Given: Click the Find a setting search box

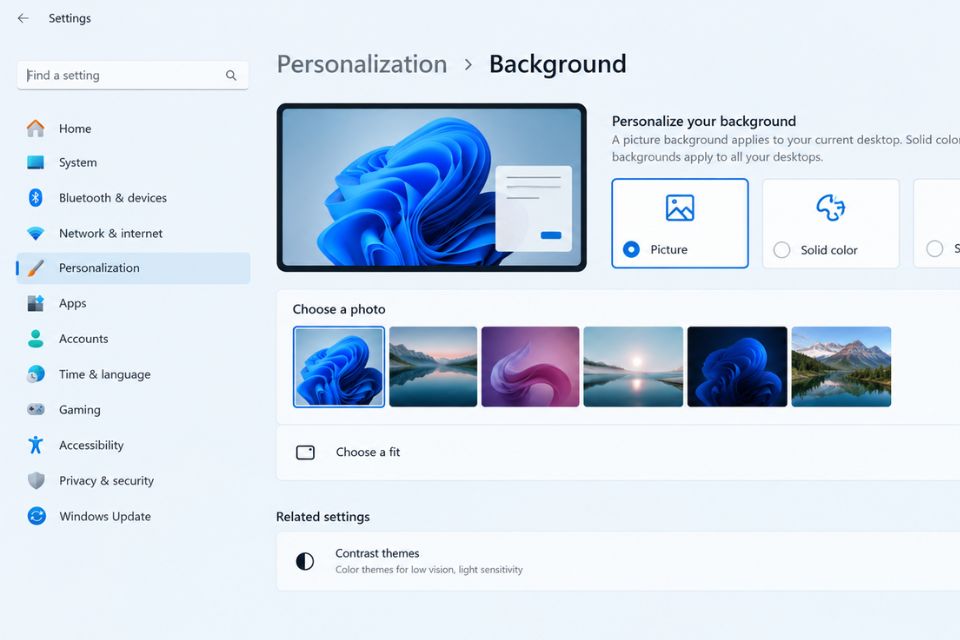Looking at the screenshot, I should [133, 75].
